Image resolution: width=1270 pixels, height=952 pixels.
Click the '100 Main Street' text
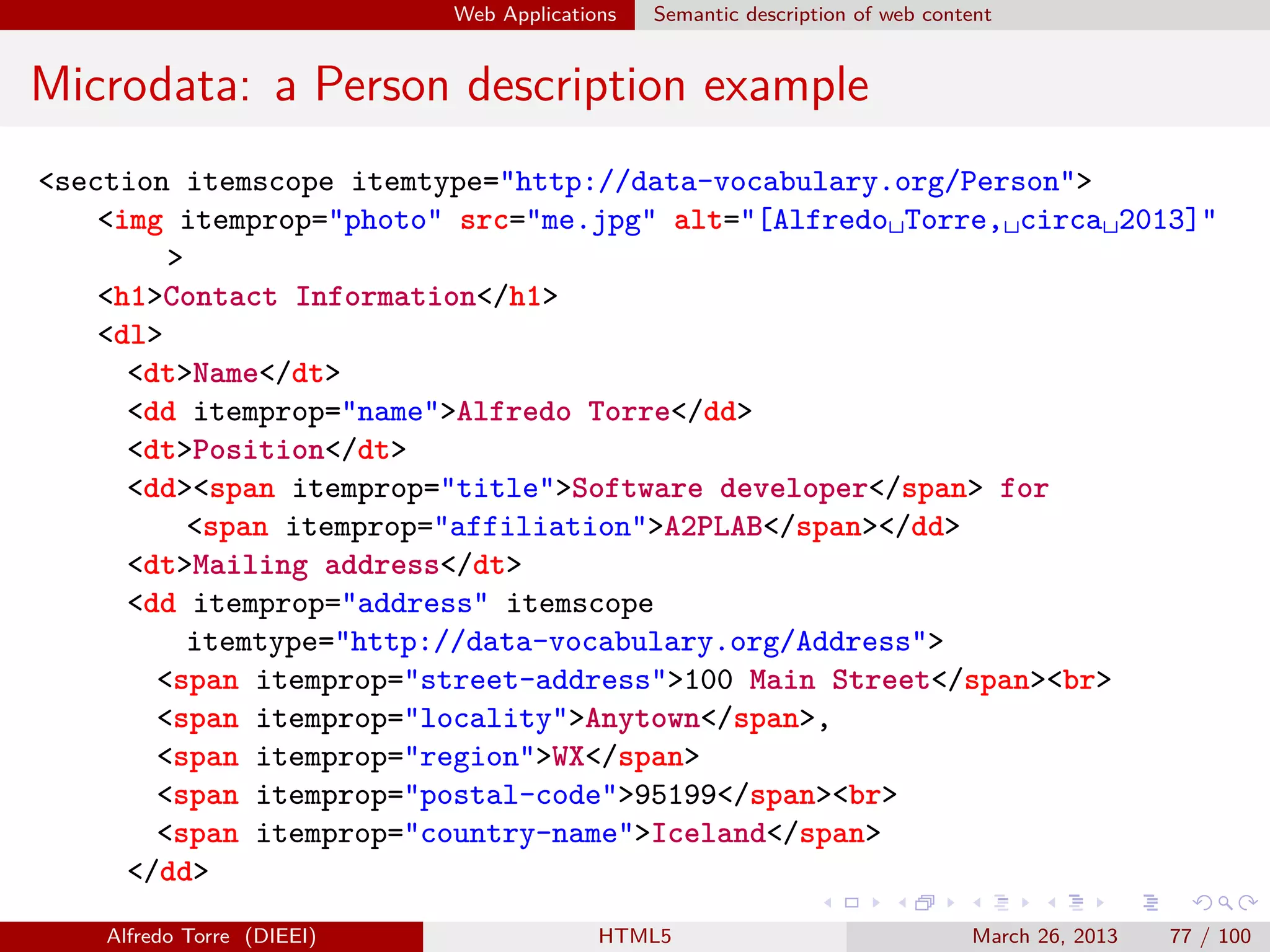[x=806, y=681]
